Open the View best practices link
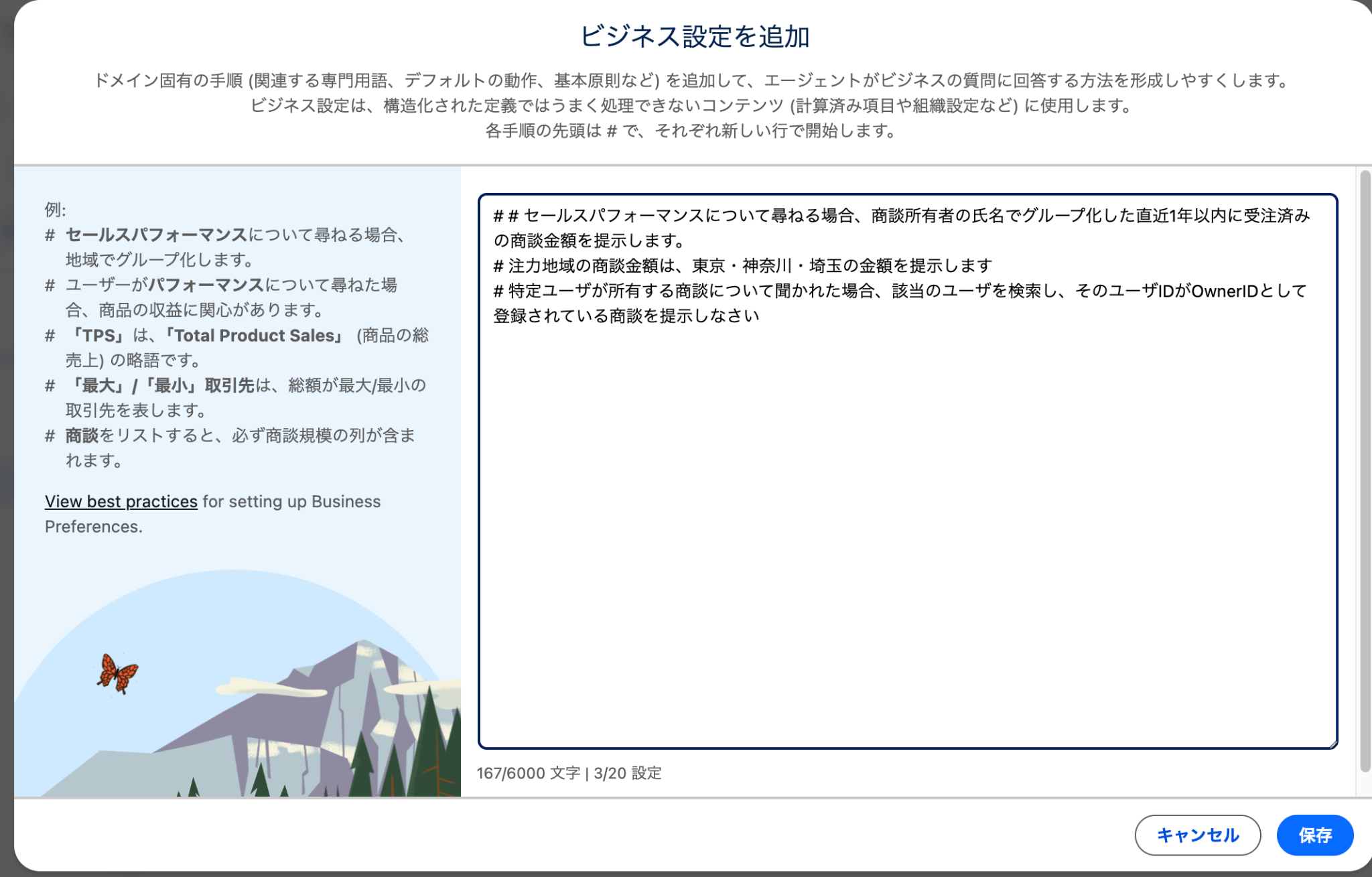This screenshot has width=1372, height=877. (121, 501)
